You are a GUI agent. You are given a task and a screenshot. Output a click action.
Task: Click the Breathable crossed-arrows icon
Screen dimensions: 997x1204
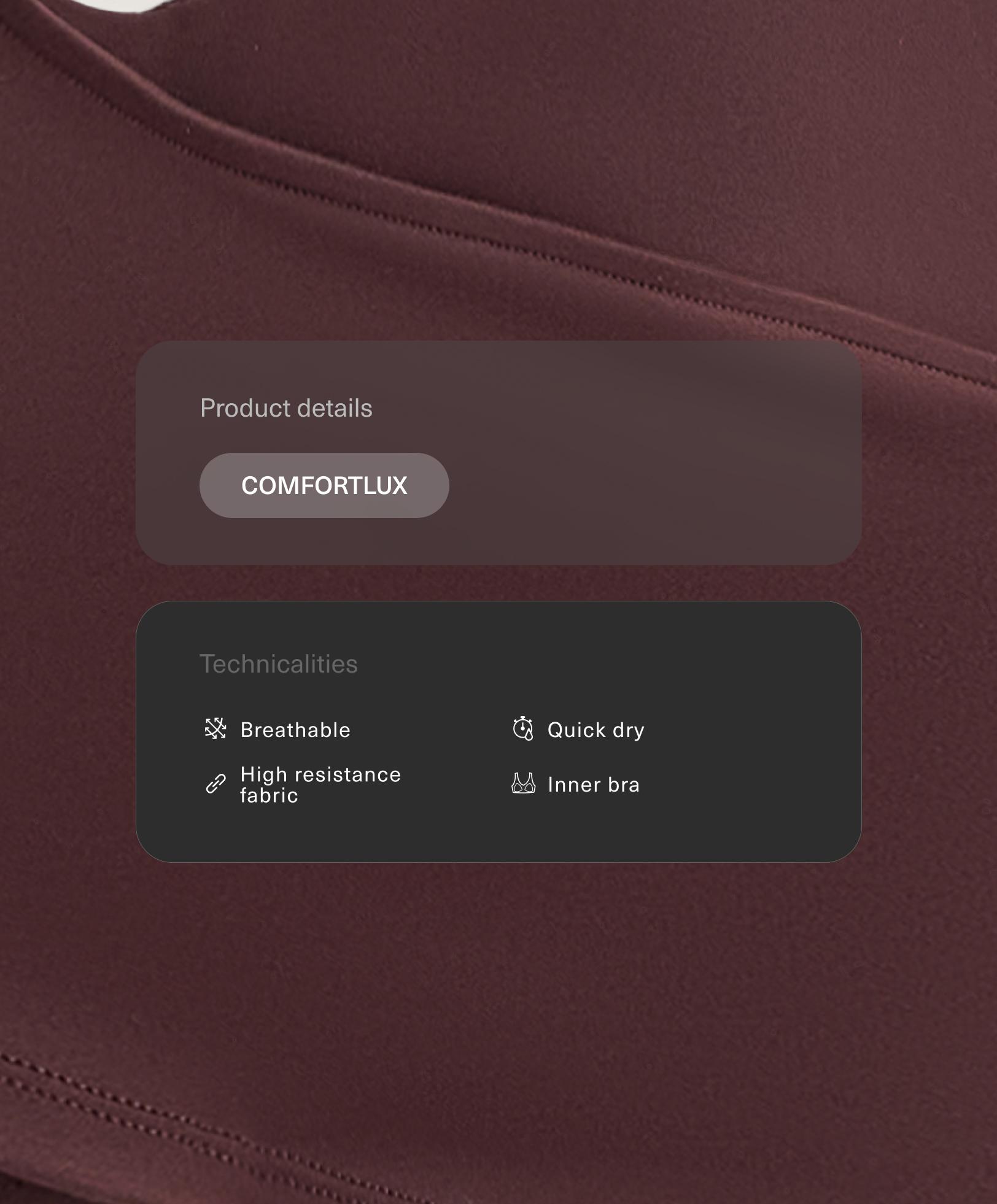(215, 729)
